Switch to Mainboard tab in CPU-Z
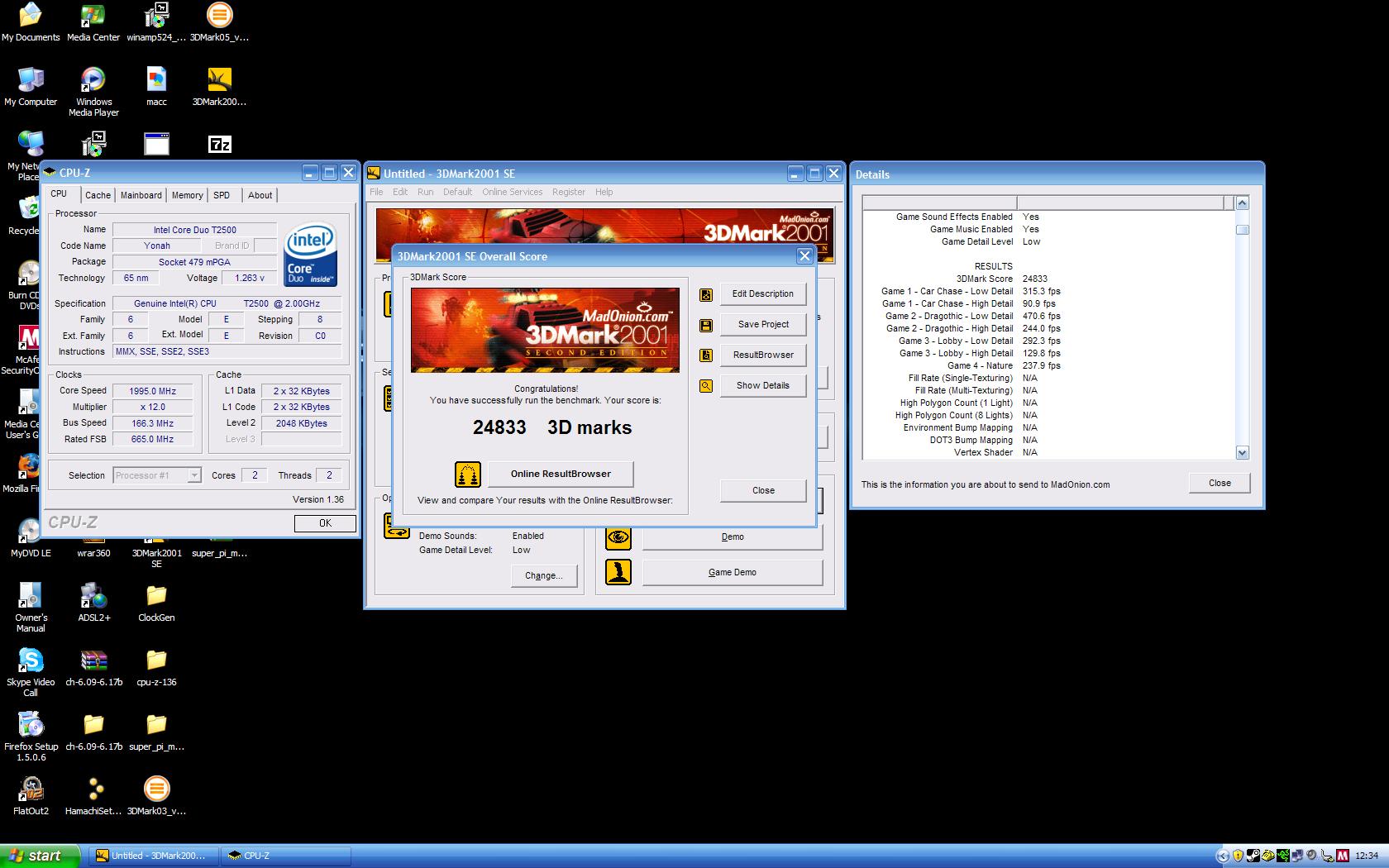Image resolution: width=1389 pixels, height=868 pixels. 141,195
